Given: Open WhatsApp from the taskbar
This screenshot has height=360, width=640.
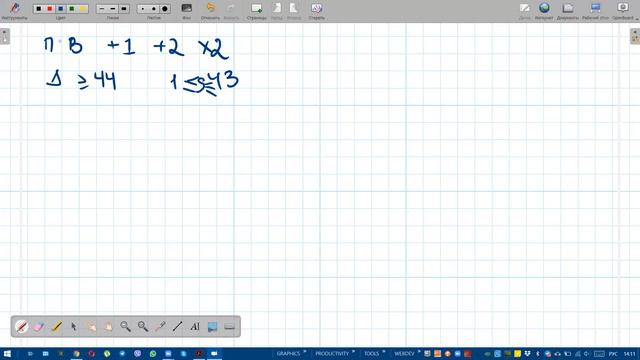Looking at the screenshot, I should pos(153,354).
